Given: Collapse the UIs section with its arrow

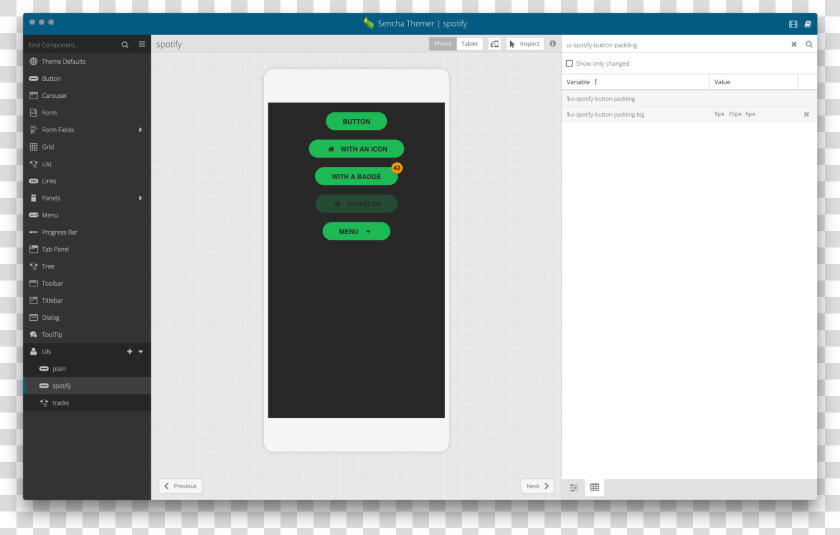Looking at the screenshot, I should [141, 352].
